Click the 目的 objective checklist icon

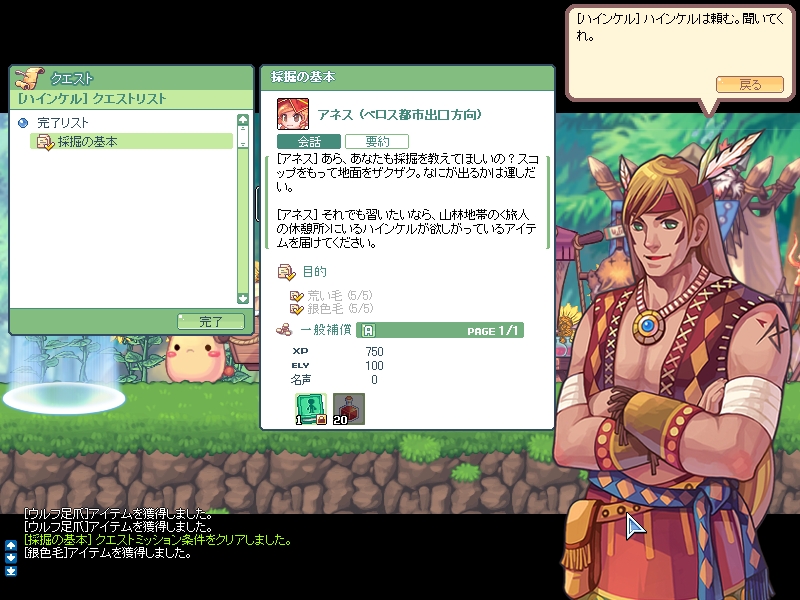pos(286,272)
